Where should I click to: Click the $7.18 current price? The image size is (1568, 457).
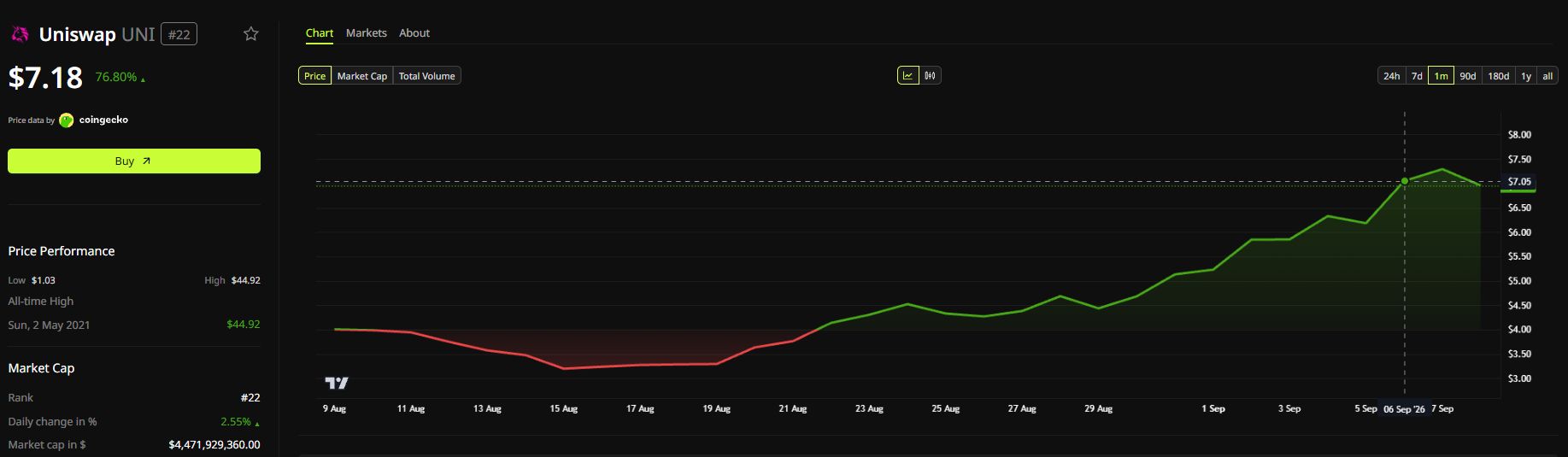coord(45,78)
